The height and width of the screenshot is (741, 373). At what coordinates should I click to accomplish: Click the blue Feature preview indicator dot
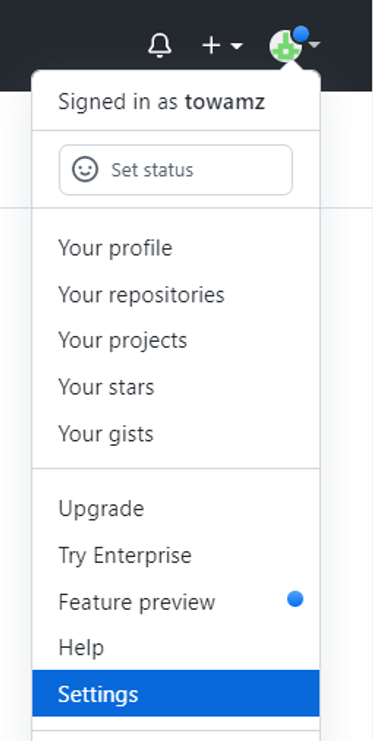coord(295,599)
